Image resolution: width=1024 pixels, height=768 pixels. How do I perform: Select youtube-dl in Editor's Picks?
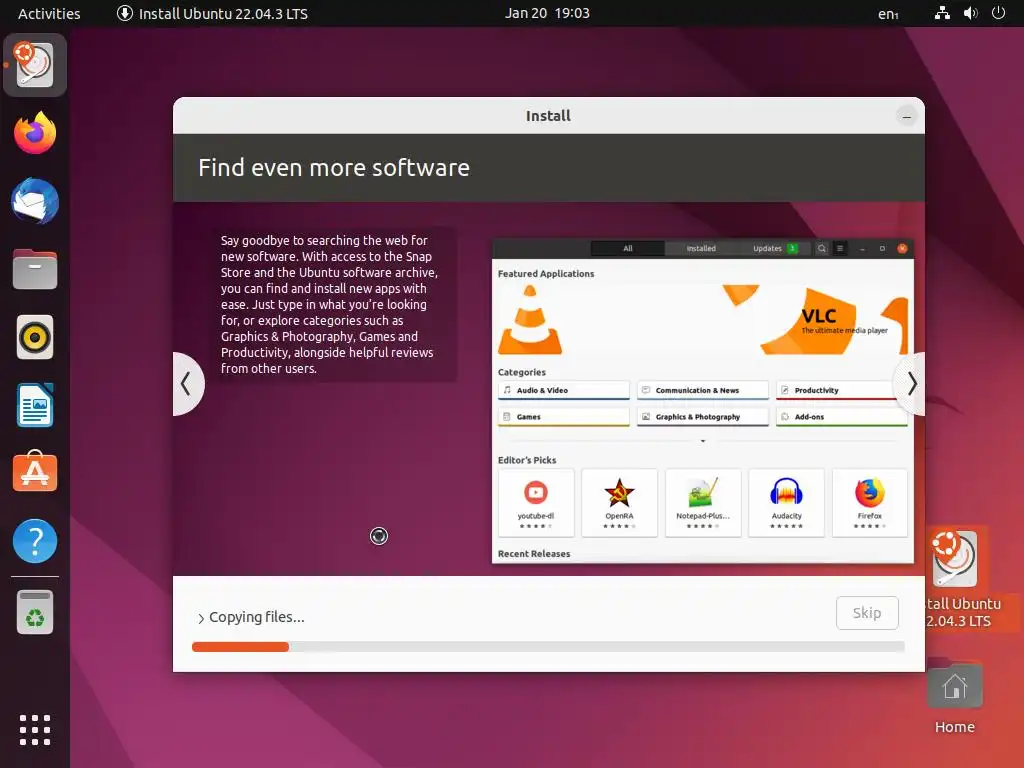(x=536, y=502)
